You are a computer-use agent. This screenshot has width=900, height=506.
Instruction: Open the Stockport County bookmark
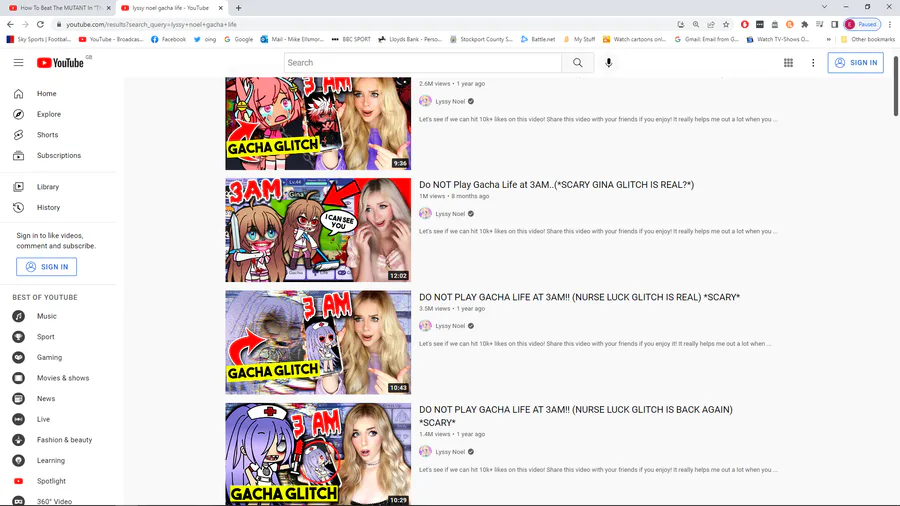click(481, 40)
